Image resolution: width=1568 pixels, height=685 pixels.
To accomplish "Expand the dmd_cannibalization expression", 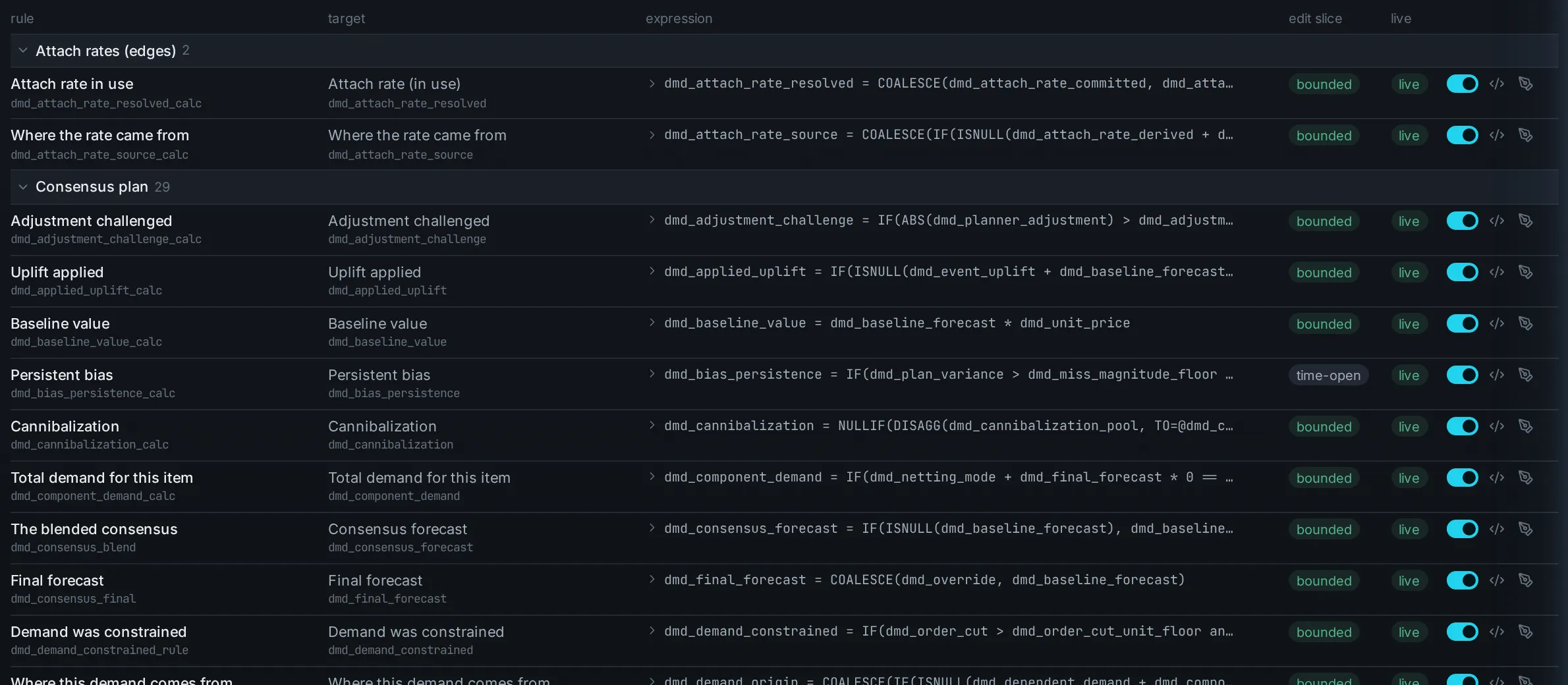I will pyautogui.click(x=652, y=425).
